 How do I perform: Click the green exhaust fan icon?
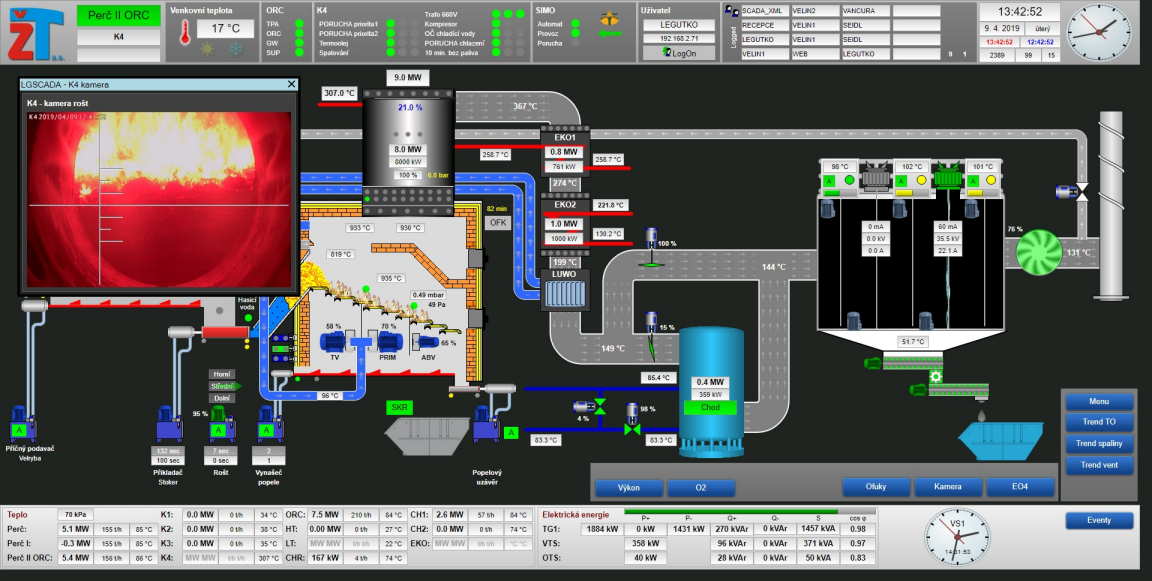click(x=1039, y=252)
